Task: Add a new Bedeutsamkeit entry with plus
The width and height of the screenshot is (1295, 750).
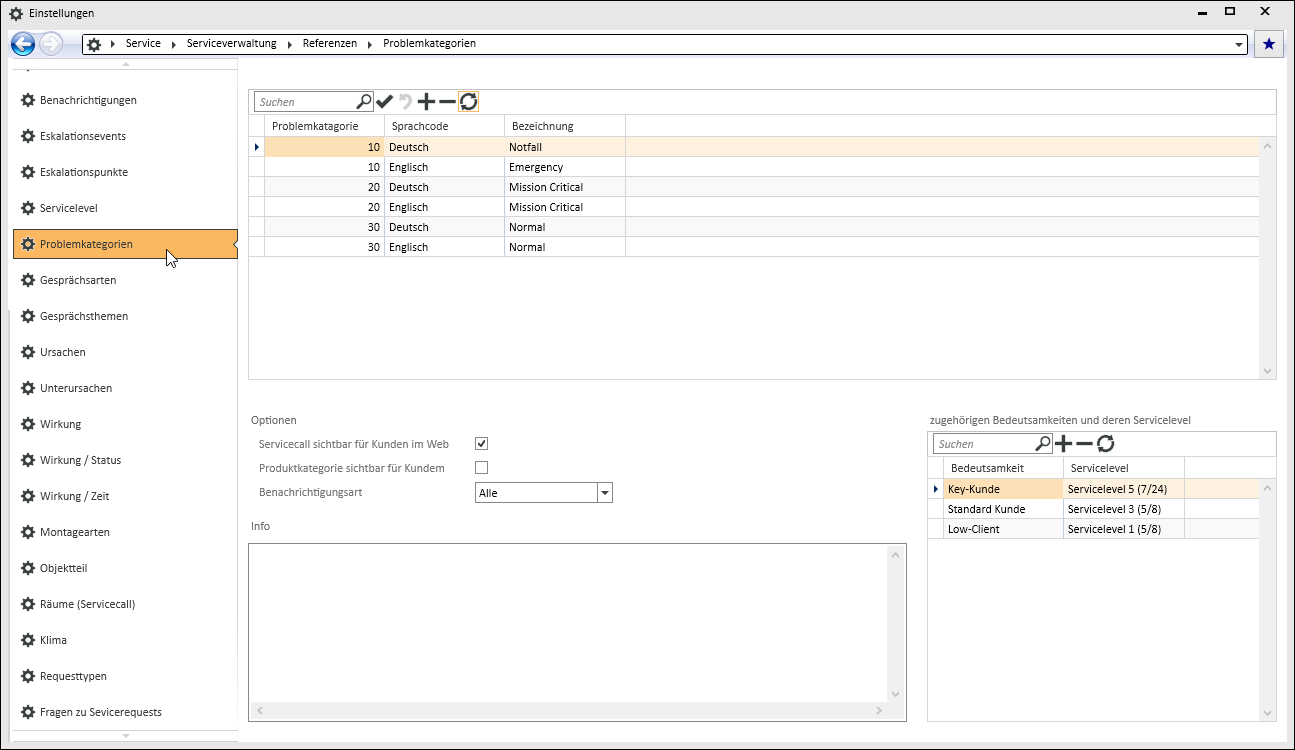Action: (x=1063, y=443)
